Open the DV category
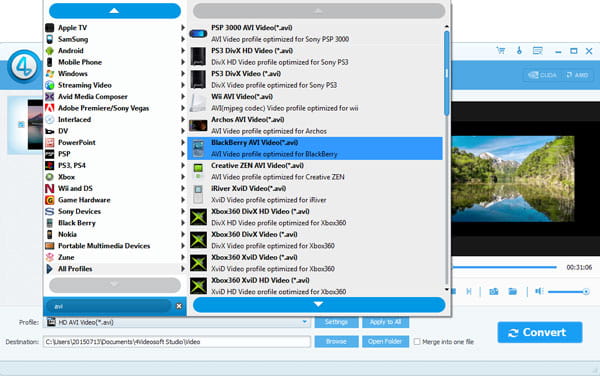Image resolution: width=600 pixels, height=376 pixels. click(x=115, y=131)
